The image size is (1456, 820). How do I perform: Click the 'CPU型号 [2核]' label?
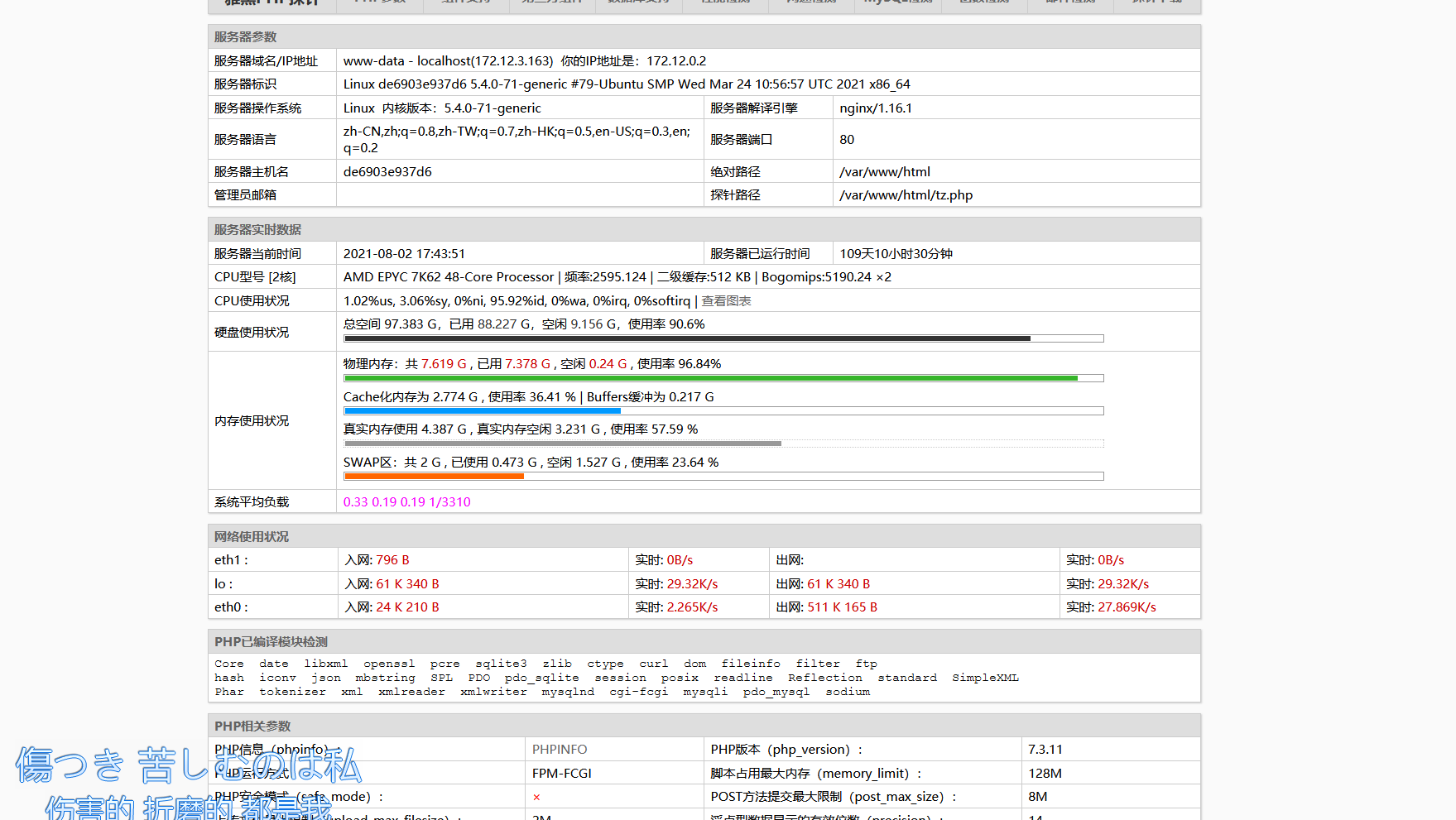point(255,276)
